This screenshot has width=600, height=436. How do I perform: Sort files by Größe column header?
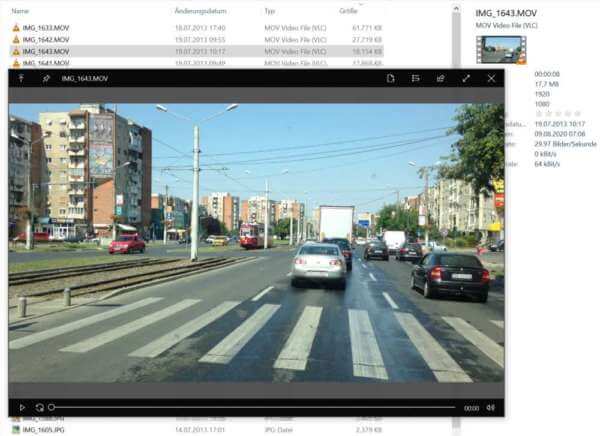[348, 11]
